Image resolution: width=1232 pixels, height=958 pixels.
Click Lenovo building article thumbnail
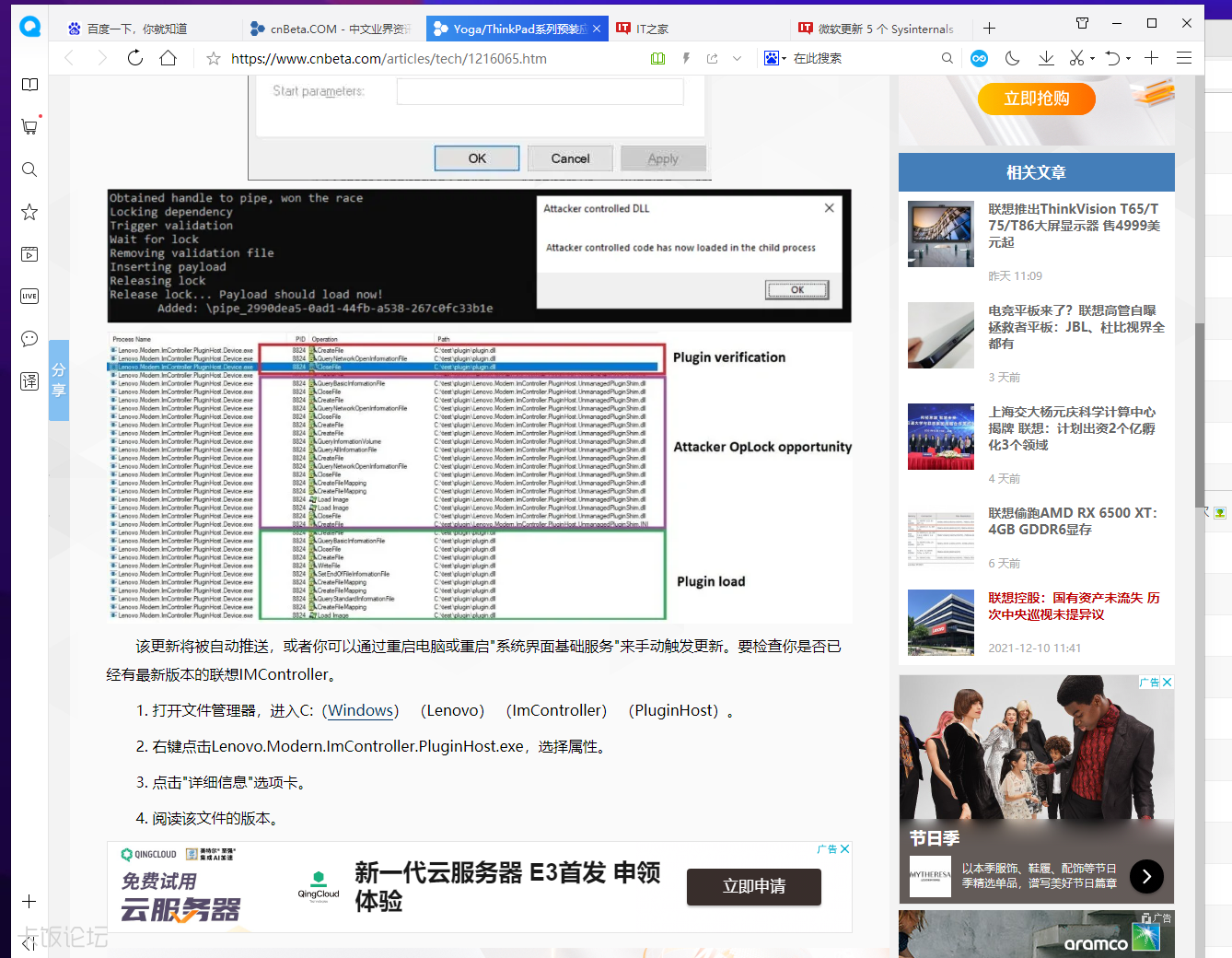pos(940,623)
